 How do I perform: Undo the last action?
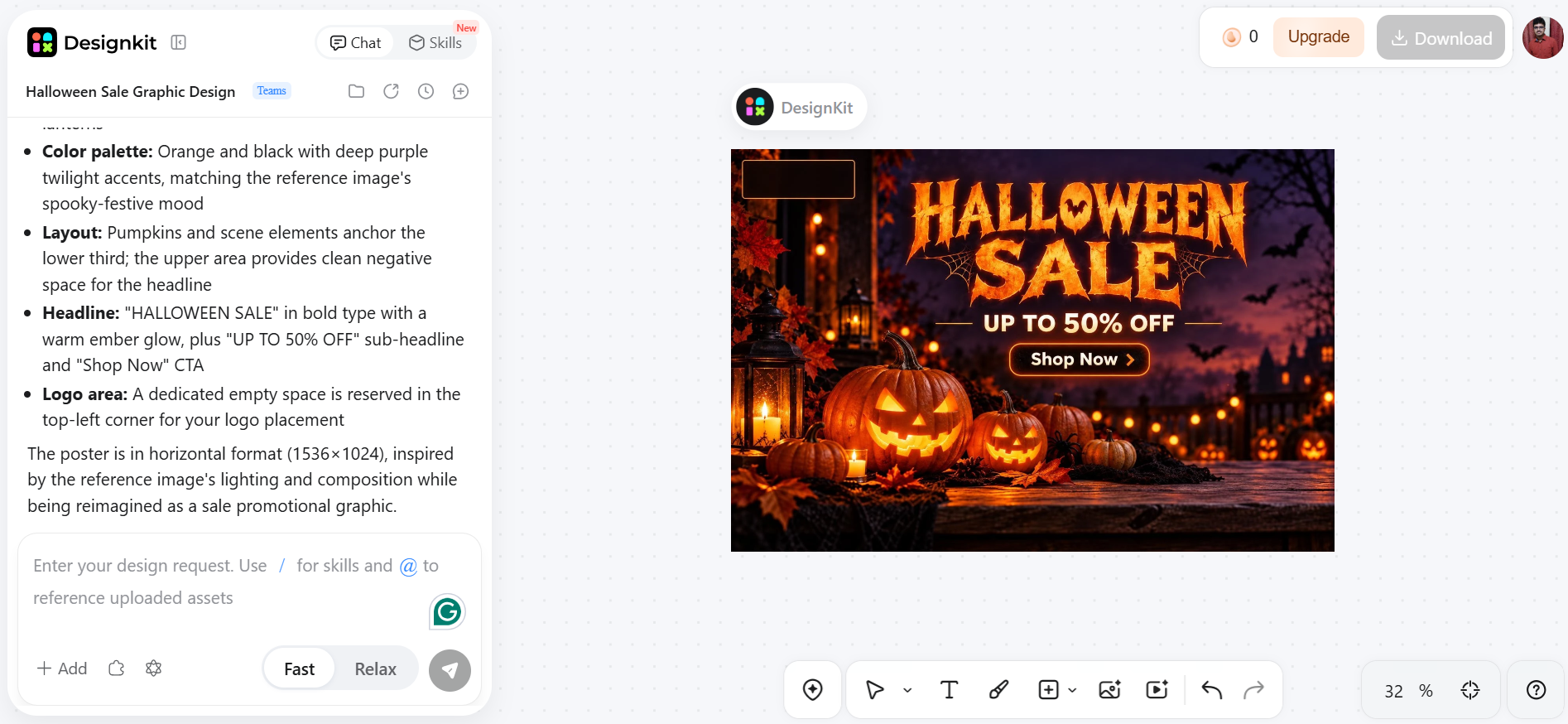click(1212, 690)
